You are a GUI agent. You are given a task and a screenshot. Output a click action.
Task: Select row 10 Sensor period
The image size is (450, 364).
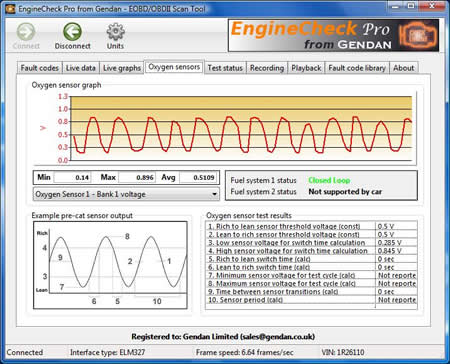tap(311, 300)
